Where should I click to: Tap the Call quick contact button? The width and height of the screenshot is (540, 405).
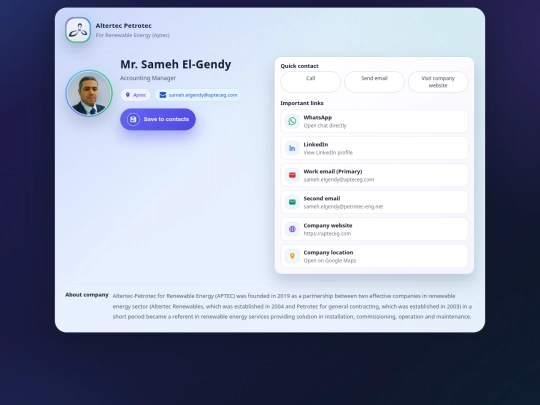(x=311, y=82)
